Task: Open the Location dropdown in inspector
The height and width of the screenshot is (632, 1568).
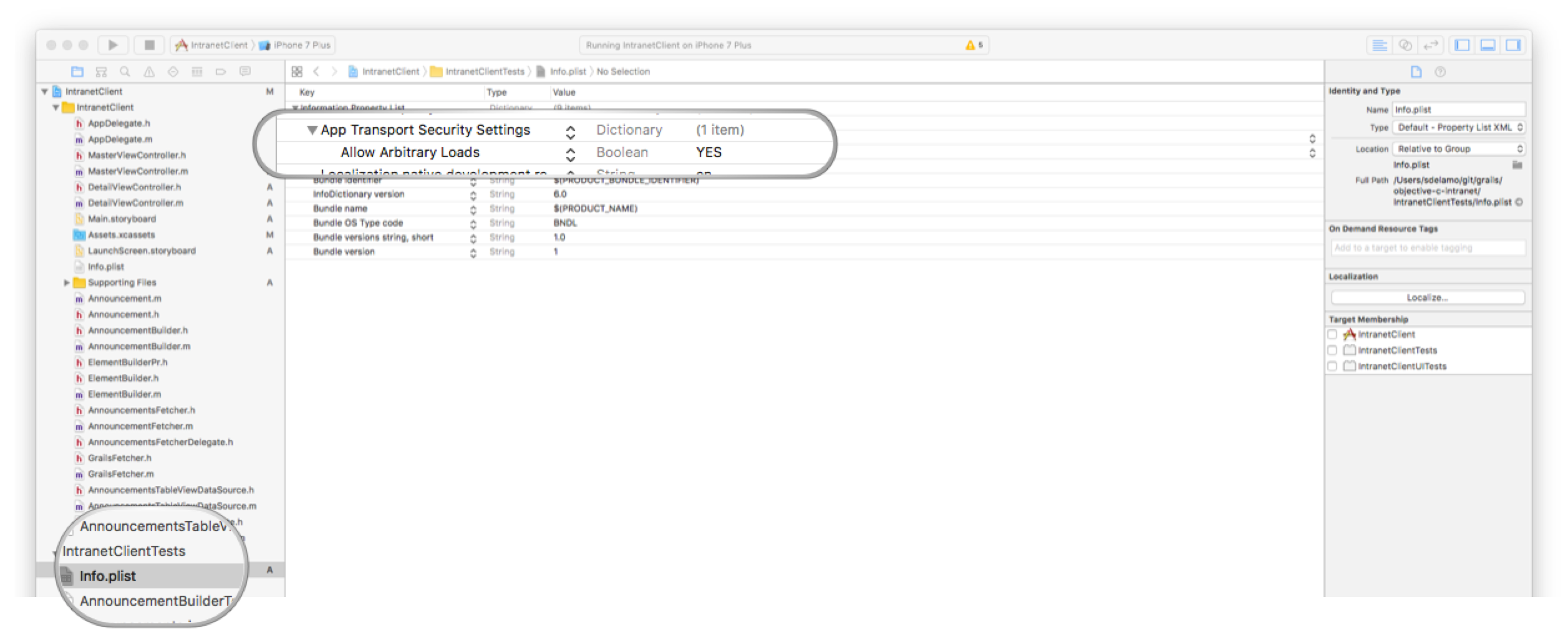Action: (1459, 149)
